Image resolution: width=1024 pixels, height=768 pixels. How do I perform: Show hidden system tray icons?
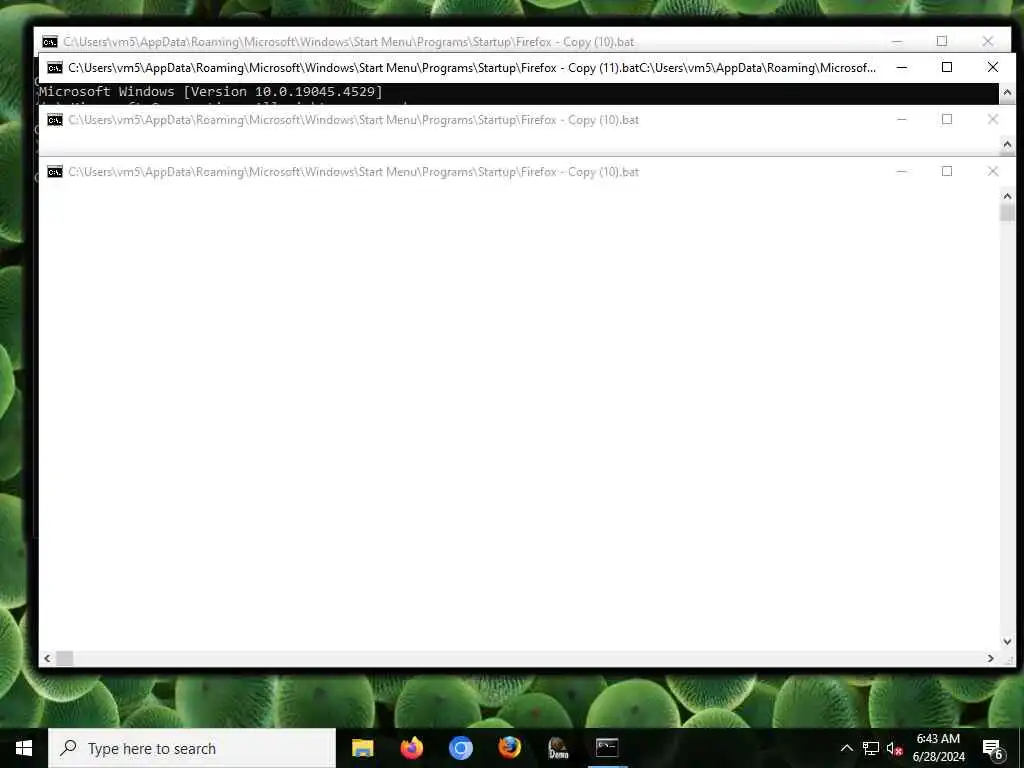(x=846, y=748)
